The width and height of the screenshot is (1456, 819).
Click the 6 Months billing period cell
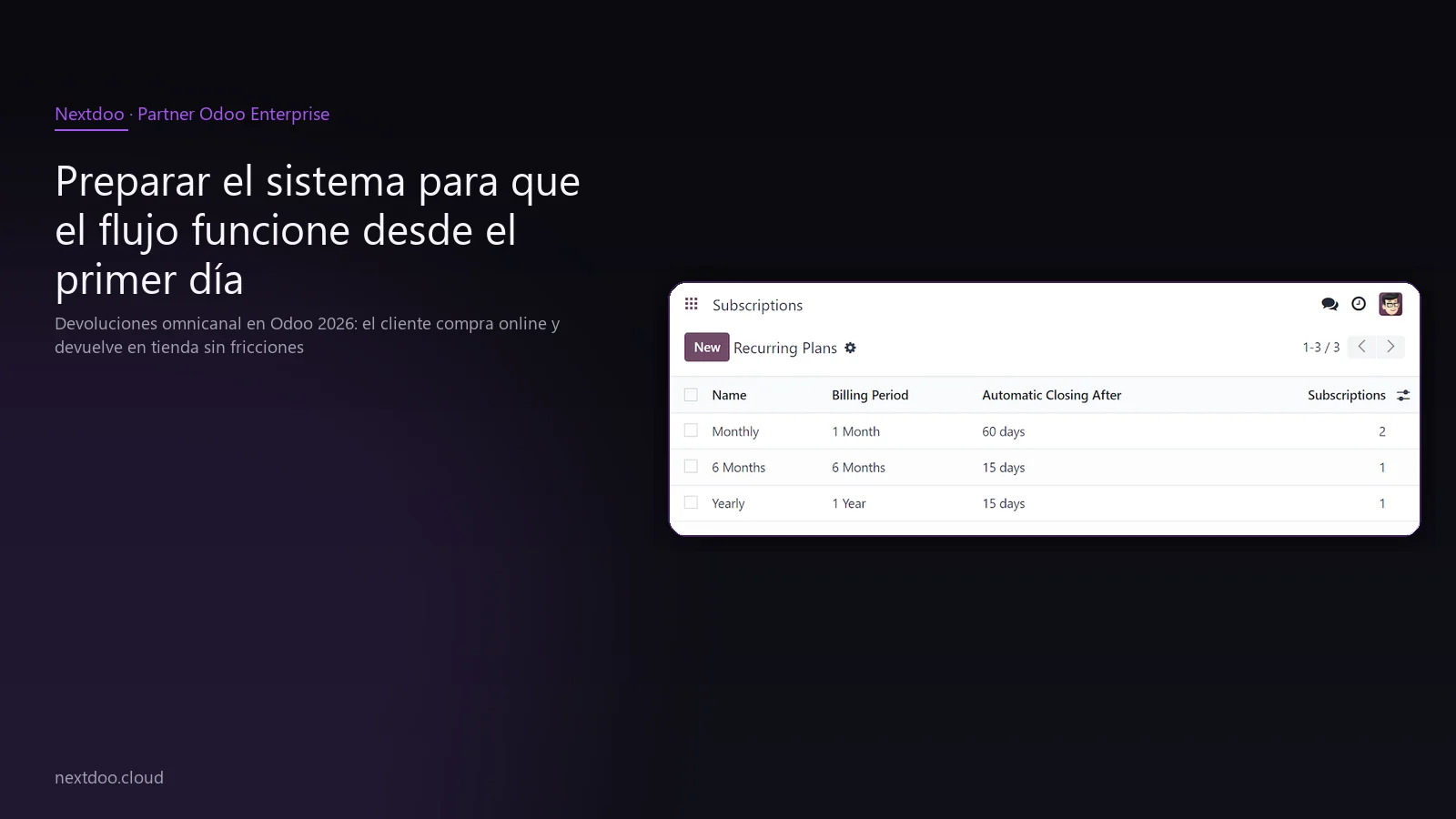point(858,467)
